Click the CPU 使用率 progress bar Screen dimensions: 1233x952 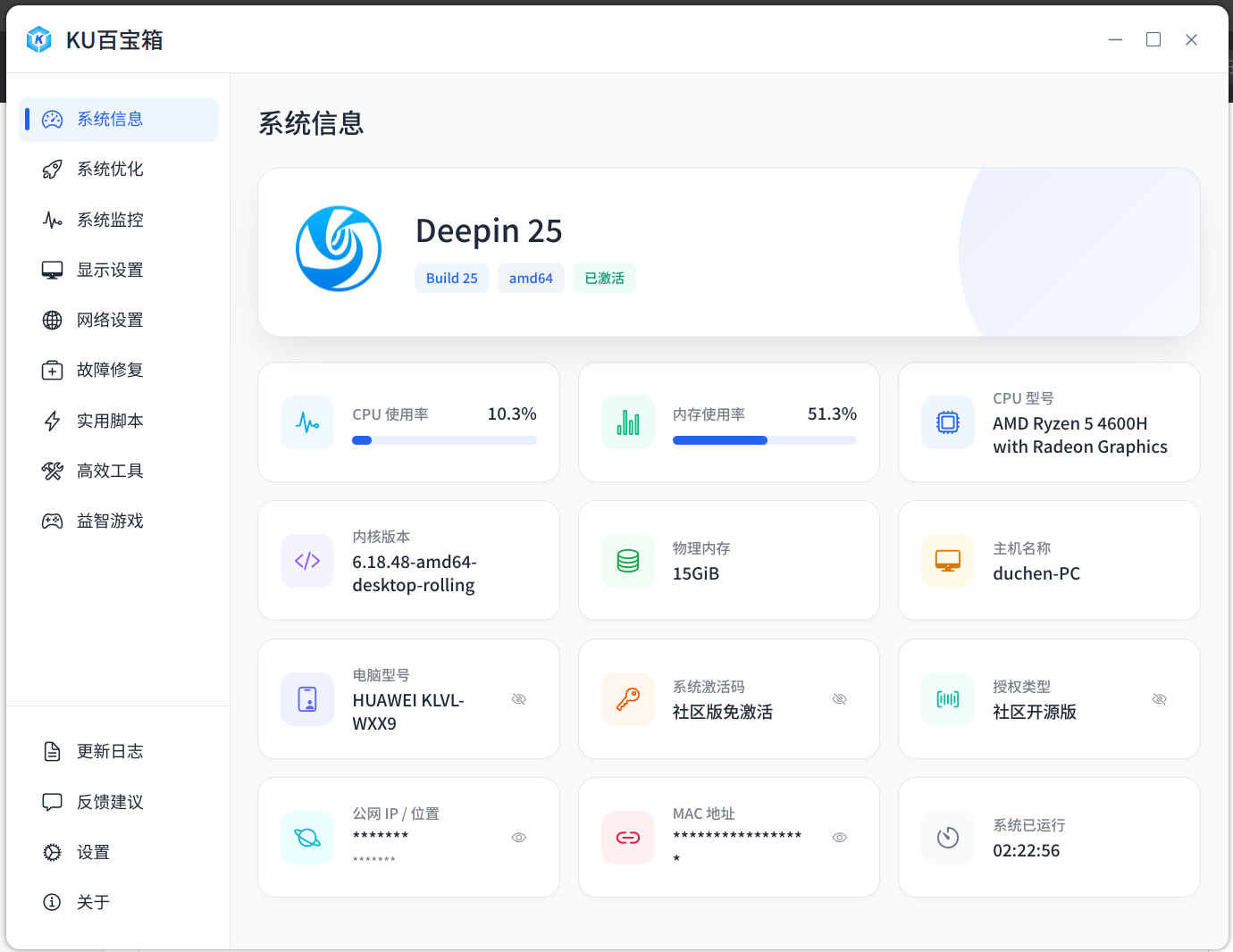pyautogui.click(x=444, y=440)
